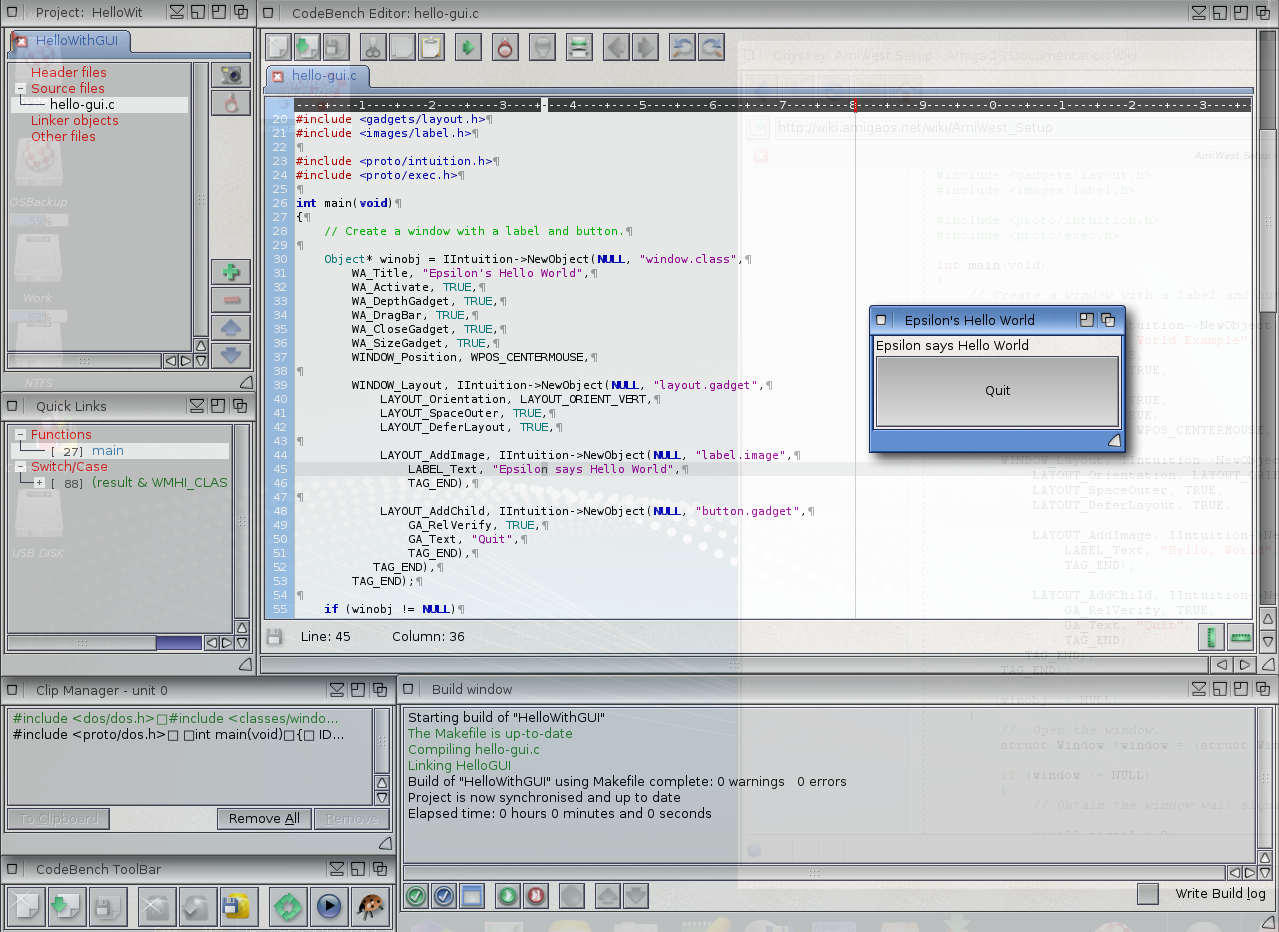
Task: Enable the Write Build log checkbox
Action: click(1148, 894)
